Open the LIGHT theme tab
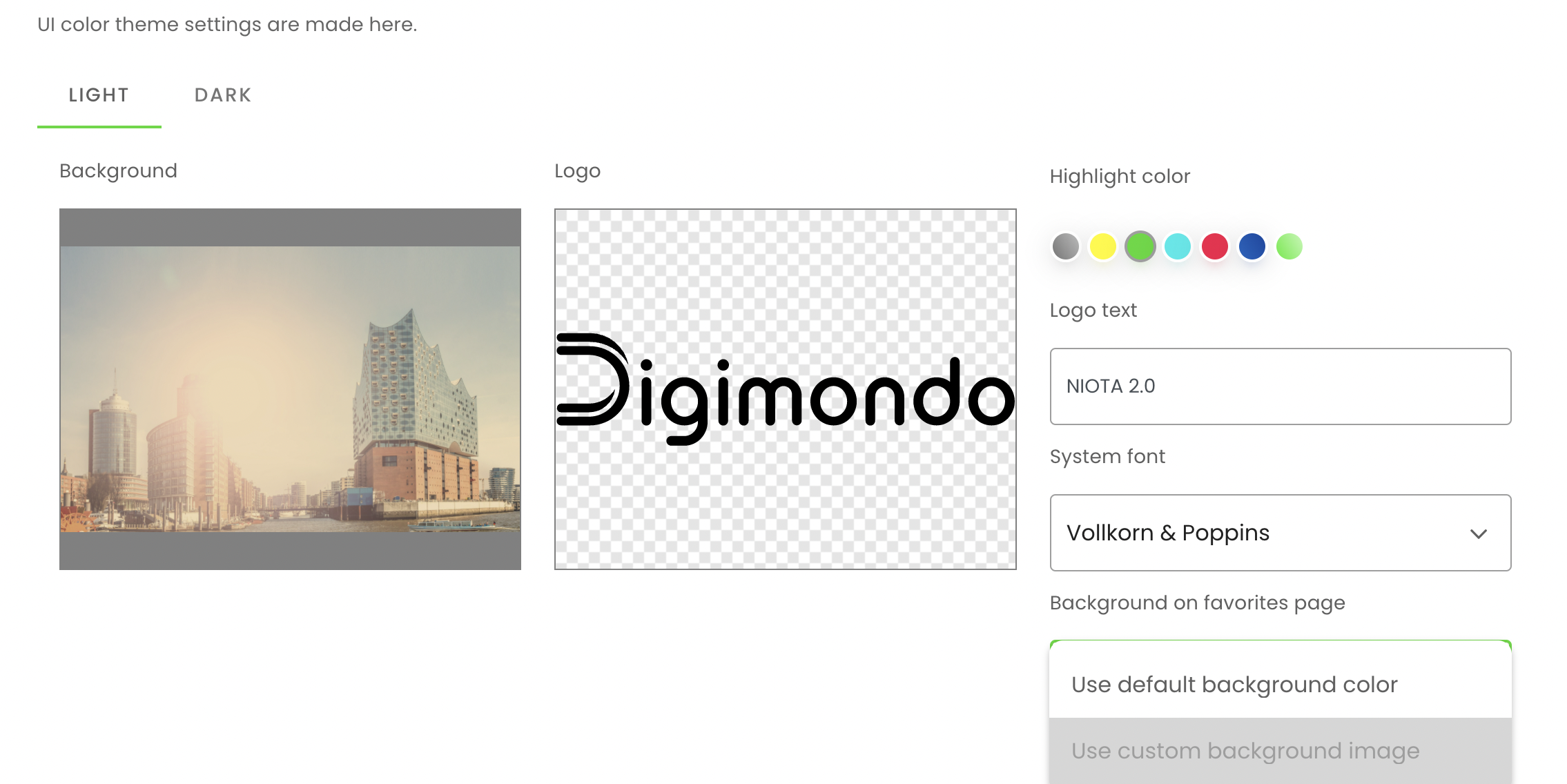 point(99,95)
